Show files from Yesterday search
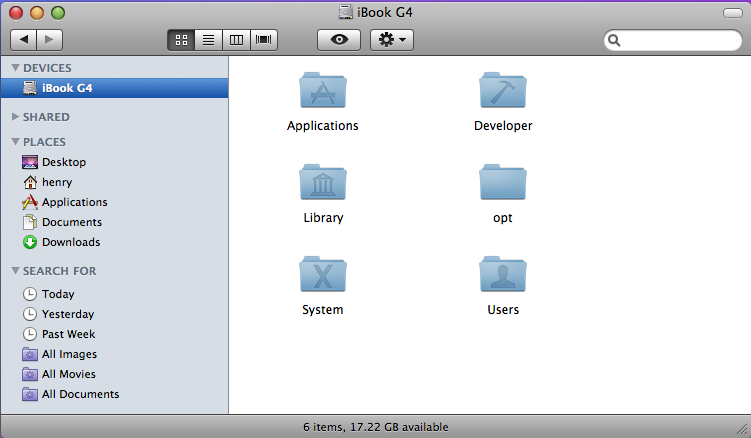Screen dimensions: 751x438 coord(114,314)
